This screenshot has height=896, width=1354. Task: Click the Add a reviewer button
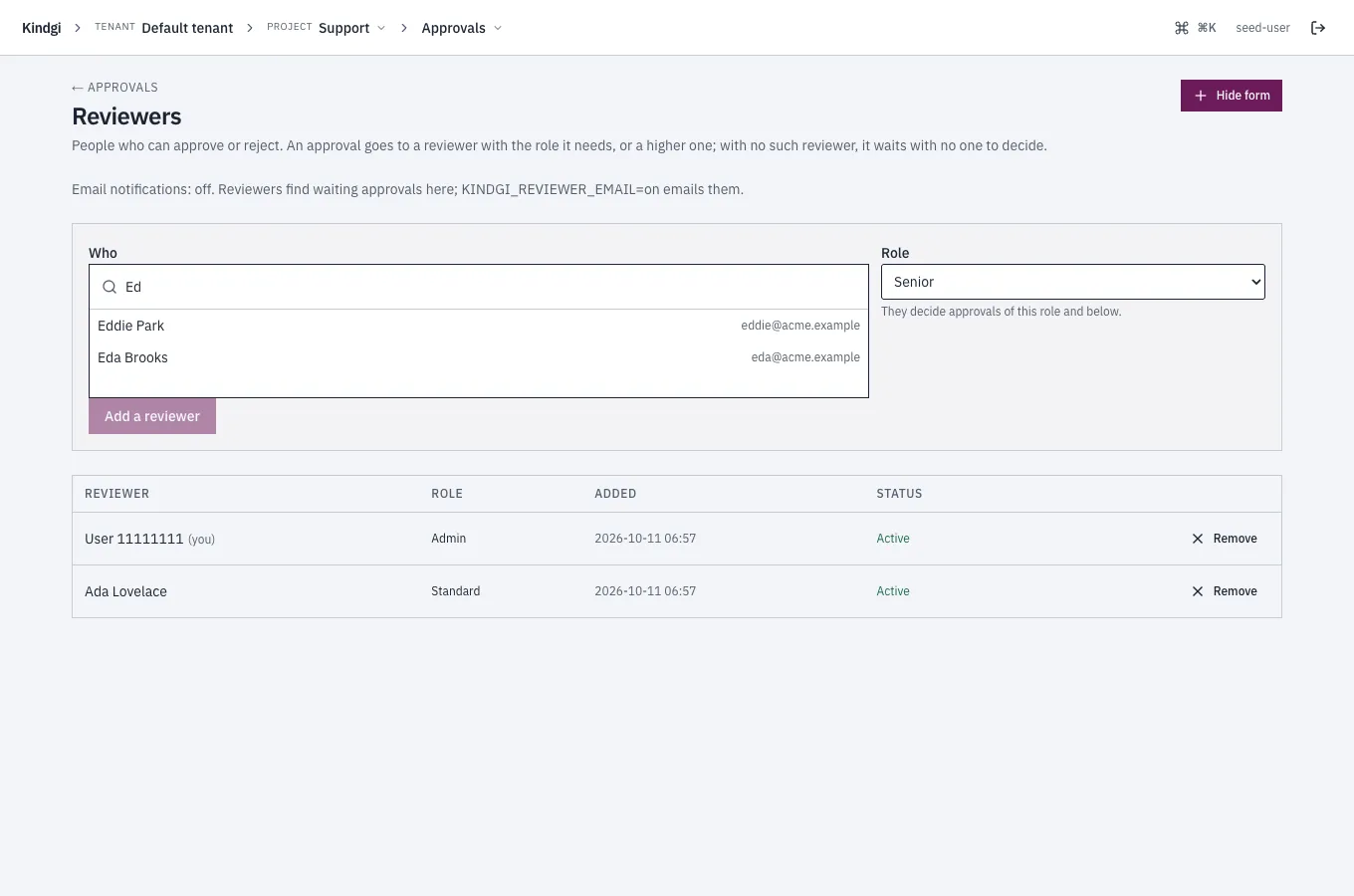click(x=152, y=416)
